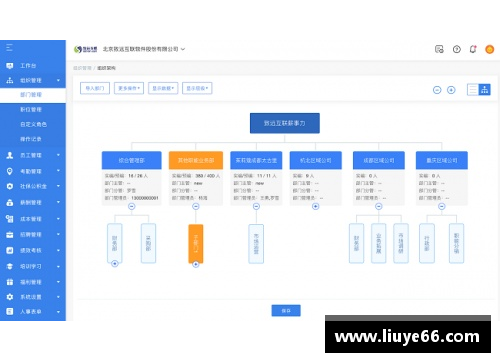
Task: Expand the 考勤管理 menu arrow
Action: 58,171
